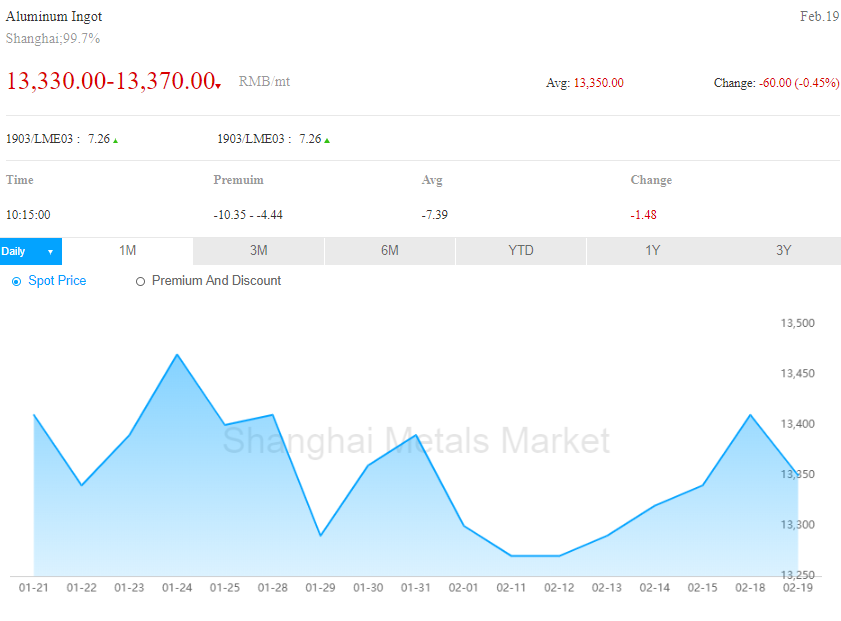Switch to the 1M range tab
Image resolution: width=841 pixels, height=621 pixels.
(x=127, y=251)
